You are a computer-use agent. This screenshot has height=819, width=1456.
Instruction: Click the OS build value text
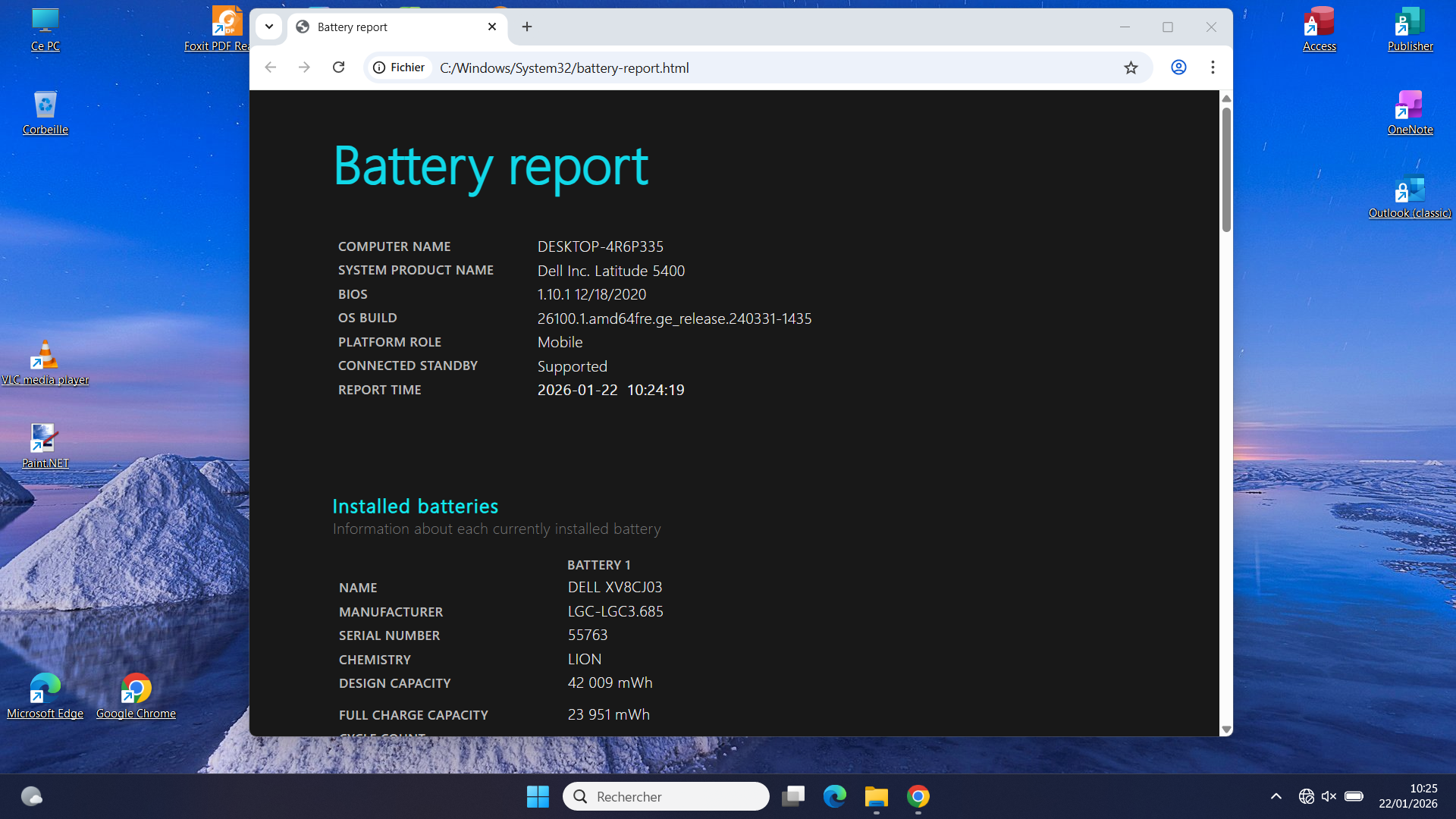674,318
